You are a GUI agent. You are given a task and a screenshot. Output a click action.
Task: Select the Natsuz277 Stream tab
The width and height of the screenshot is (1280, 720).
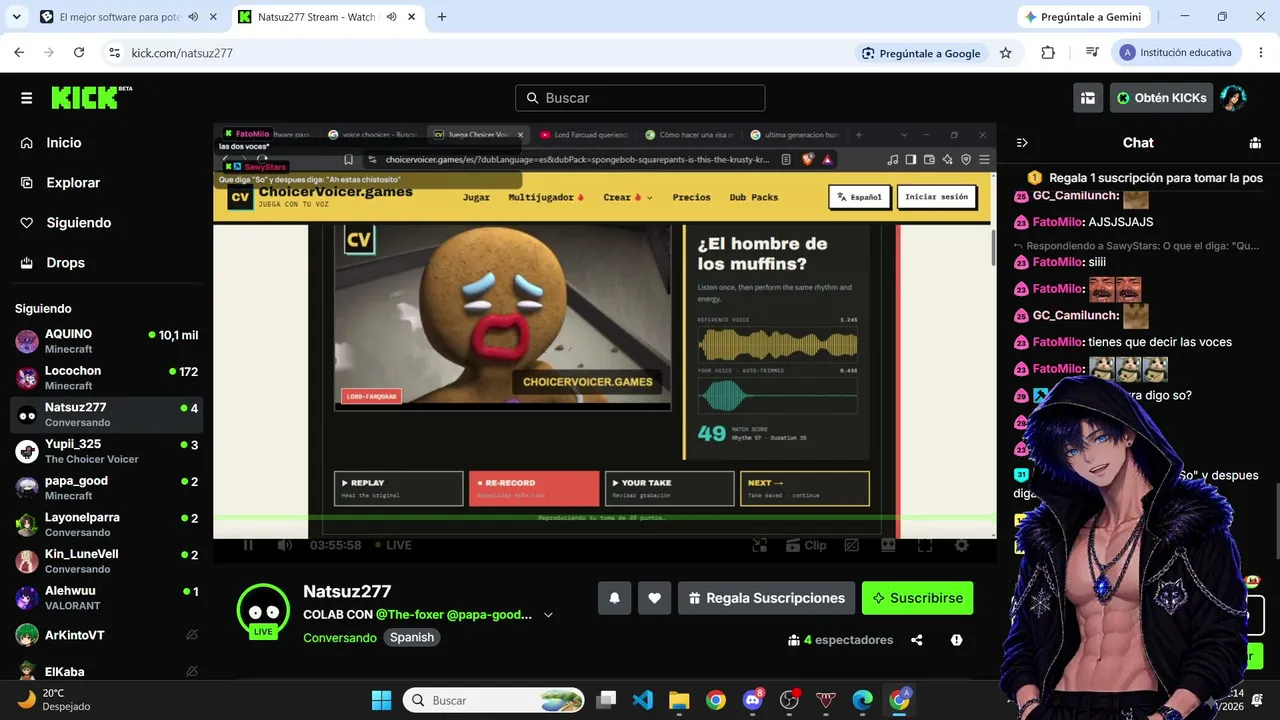tap(316, 17)
